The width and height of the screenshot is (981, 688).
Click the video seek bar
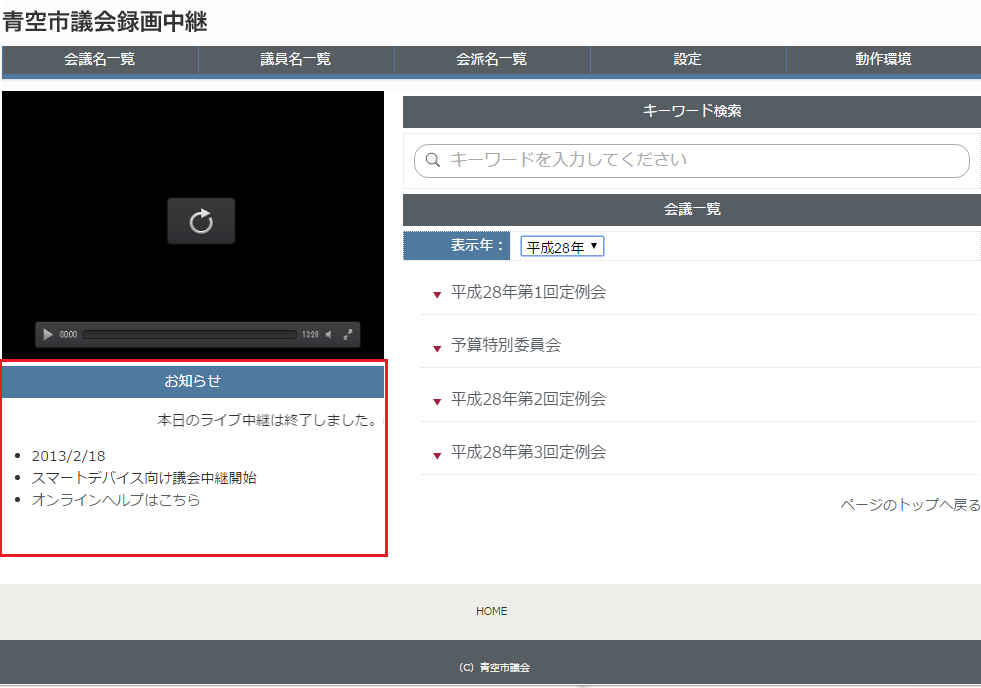point(190,335)
